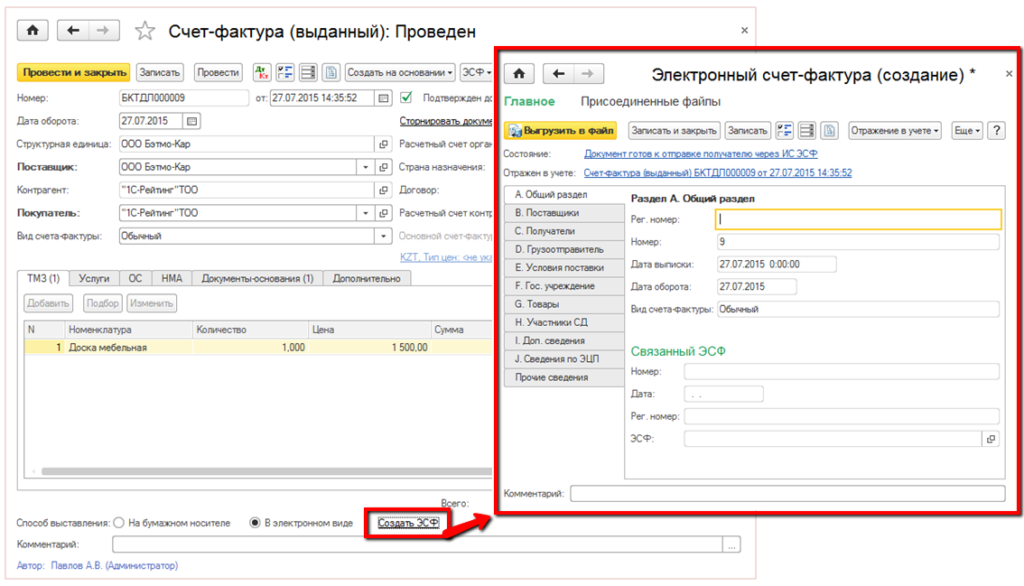Switch to the ОС tab

(135, 278)
